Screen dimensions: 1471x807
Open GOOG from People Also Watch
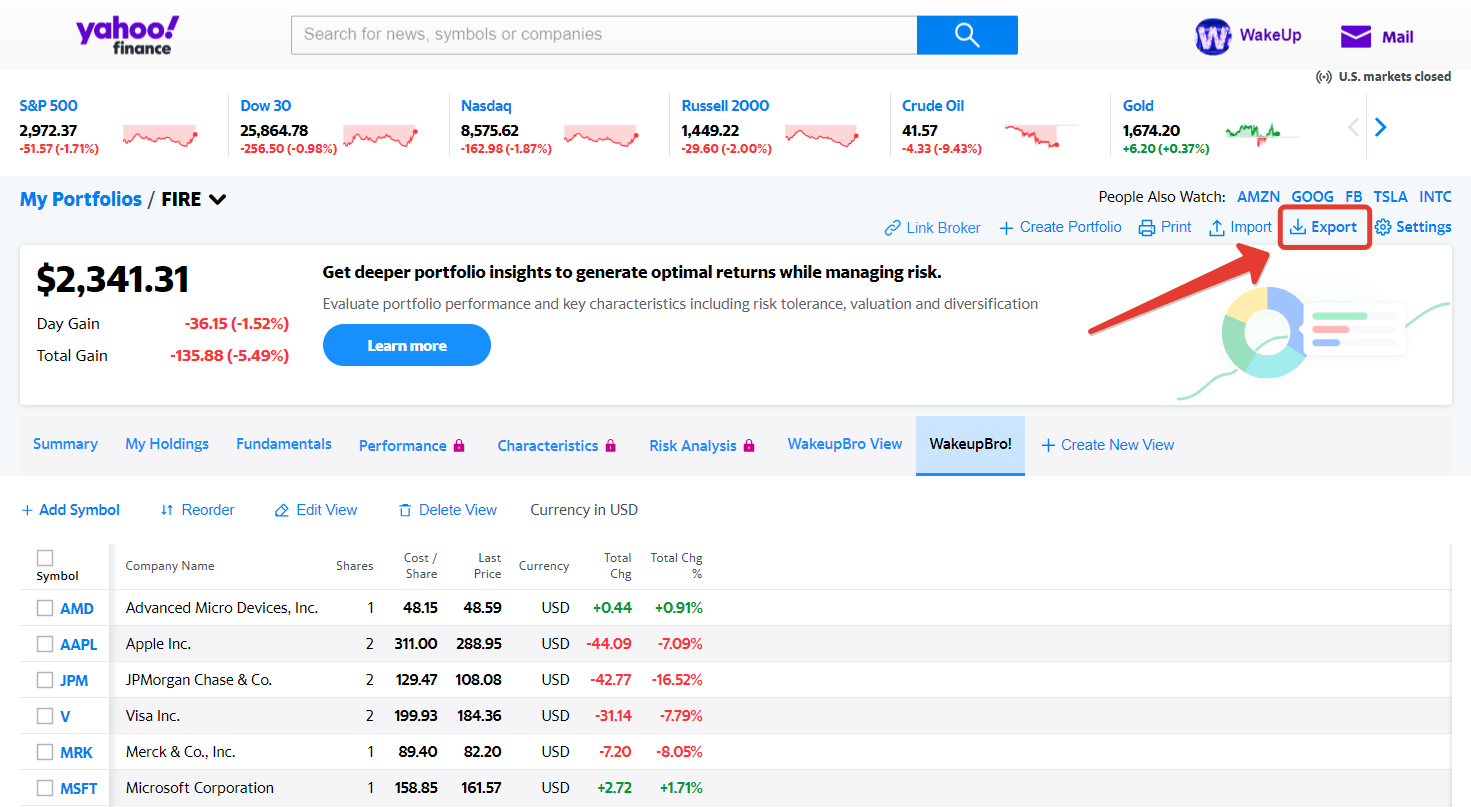click(x=1312, y=197)
